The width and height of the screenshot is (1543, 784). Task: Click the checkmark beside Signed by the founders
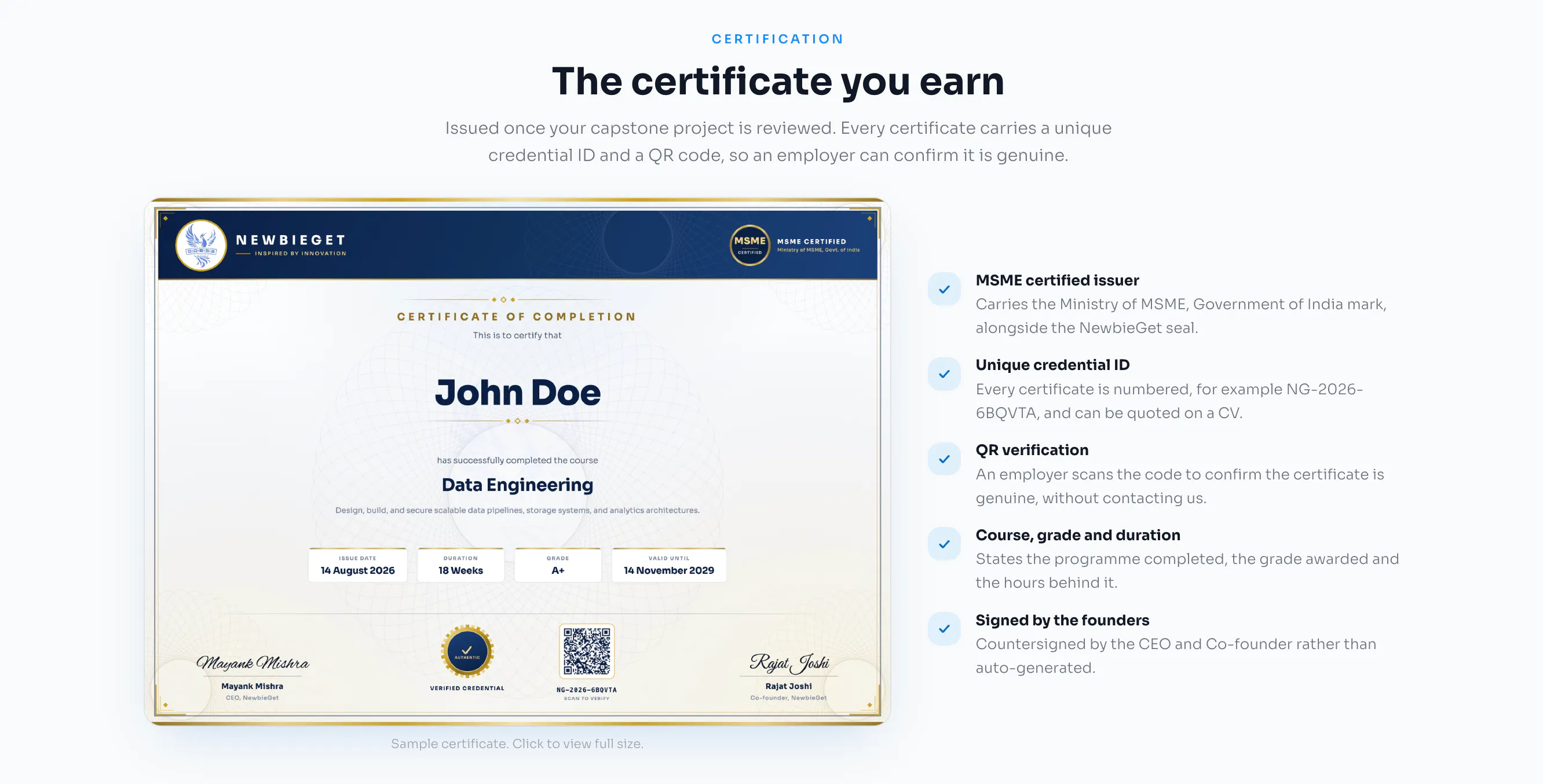944,629
